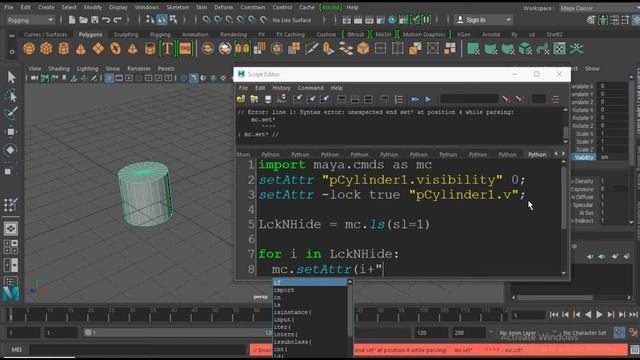Viewport: 640px width, 360px height.
Task: Click the Go to End of range button
Action: 633,315
